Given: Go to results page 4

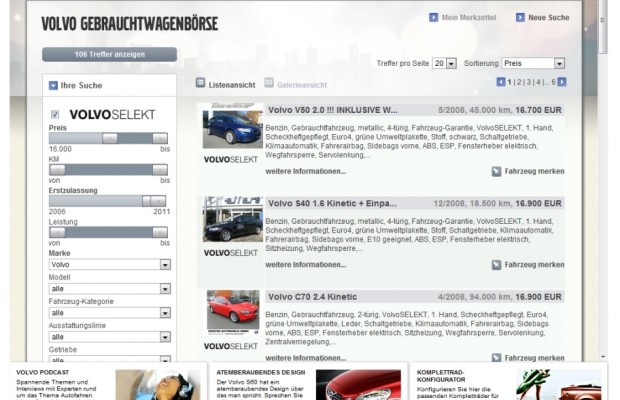Looking at the screenshot, I should click(x=538, y=82).
